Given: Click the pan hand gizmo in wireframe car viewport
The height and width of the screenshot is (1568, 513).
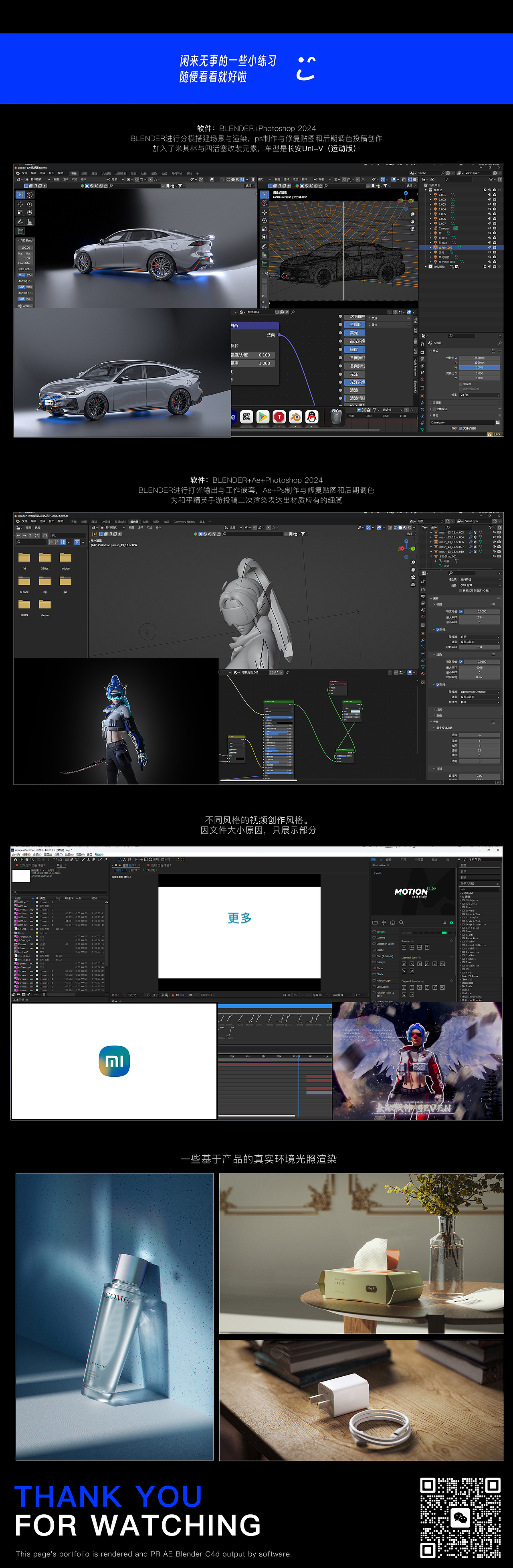Looking at the screenshot, I should [412, 221].
